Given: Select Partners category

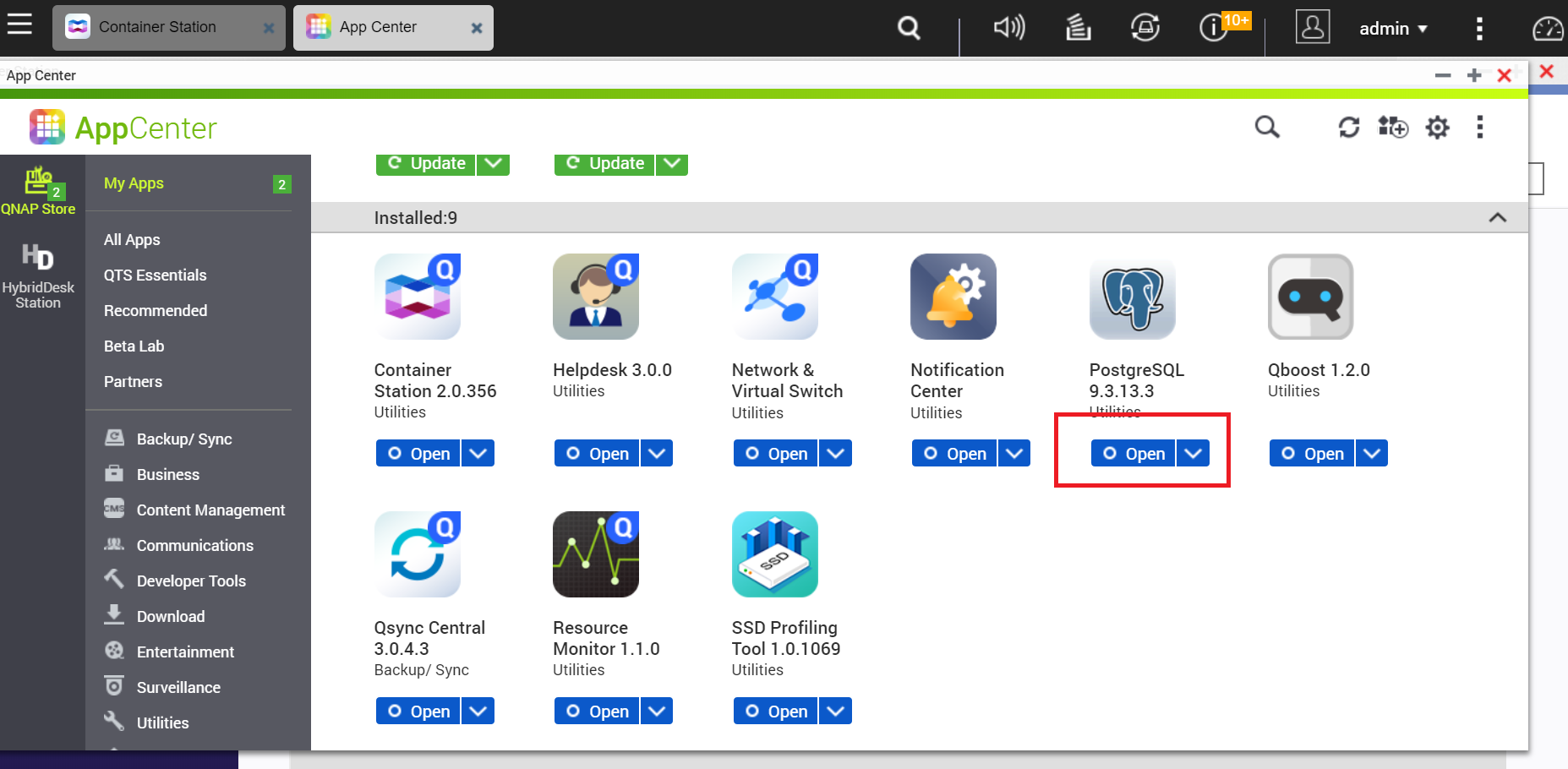Looking at the screenshot, I should (x=134, y=382).
